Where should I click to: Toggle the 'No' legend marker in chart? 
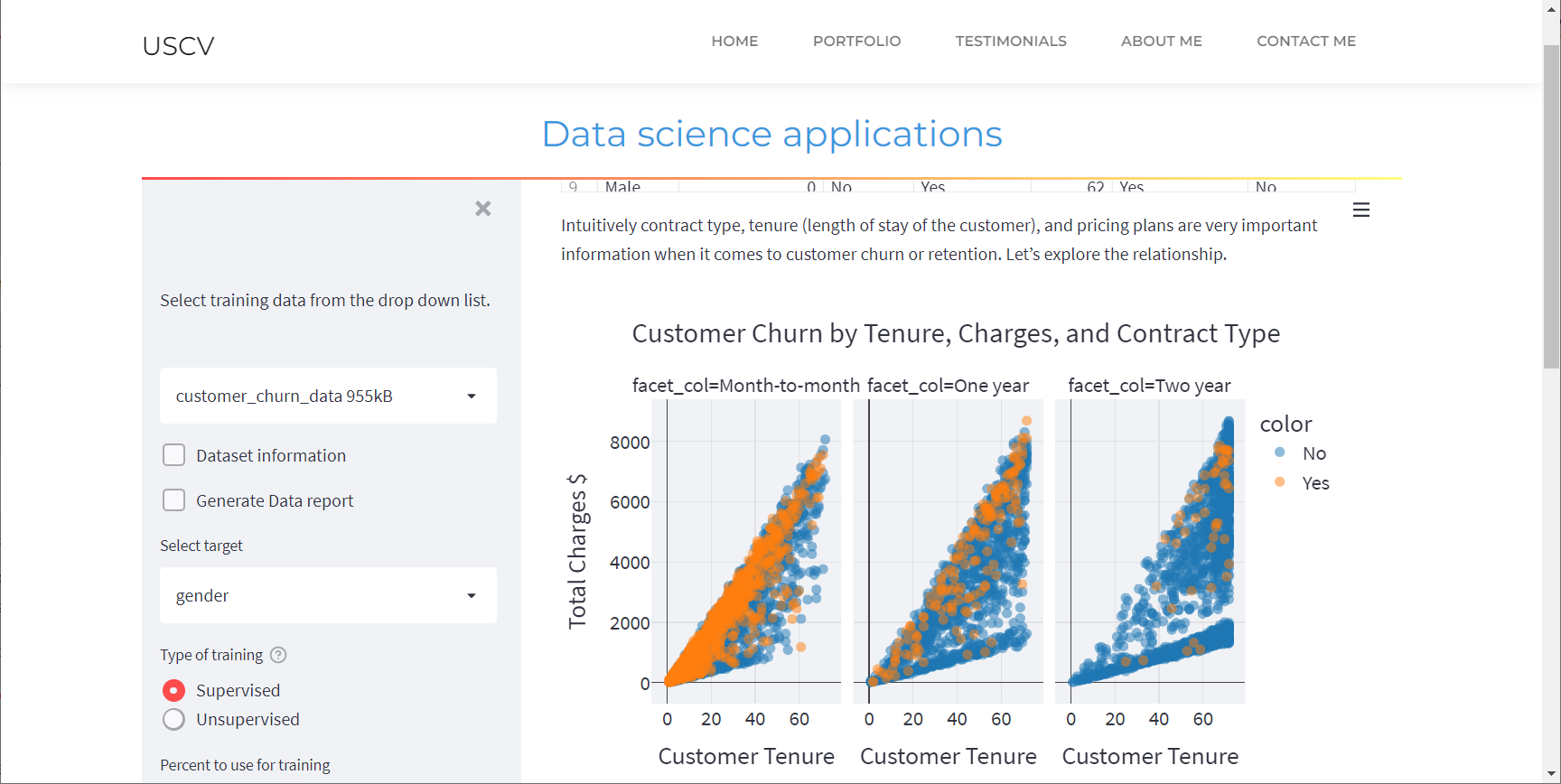1279,453
